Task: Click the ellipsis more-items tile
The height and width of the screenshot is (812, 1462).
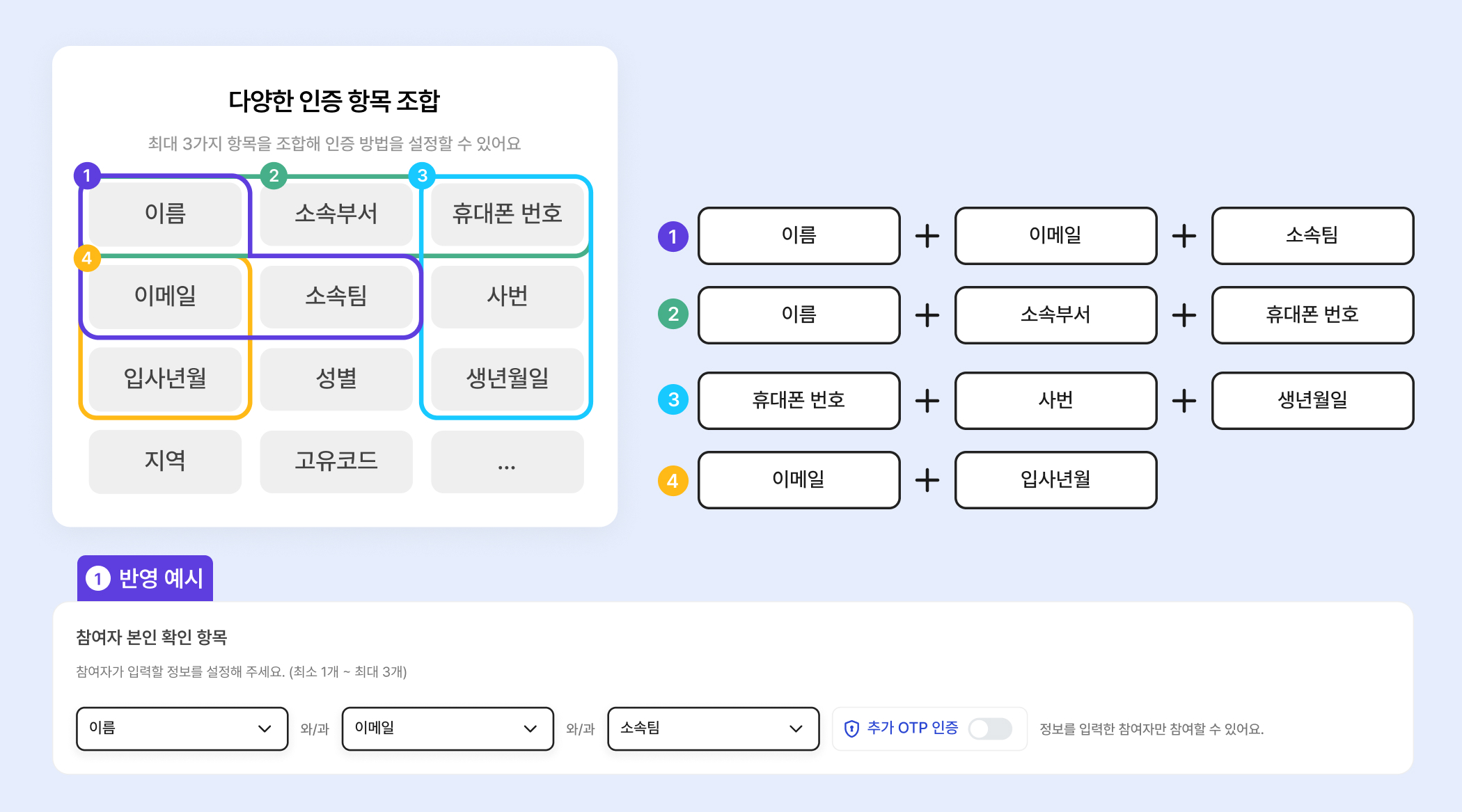Action: tap(507, 461)
